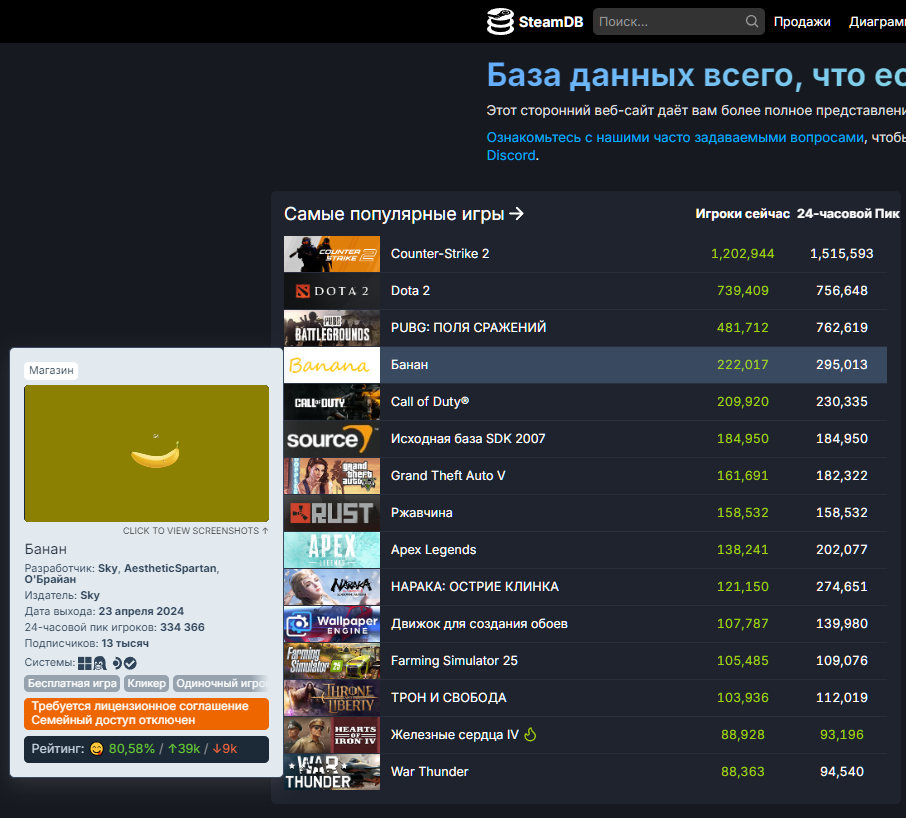Viewport: 906px width, 818px height.
Task: Open the Apex Legends thumbnail
Action: (x=332, y=549)
